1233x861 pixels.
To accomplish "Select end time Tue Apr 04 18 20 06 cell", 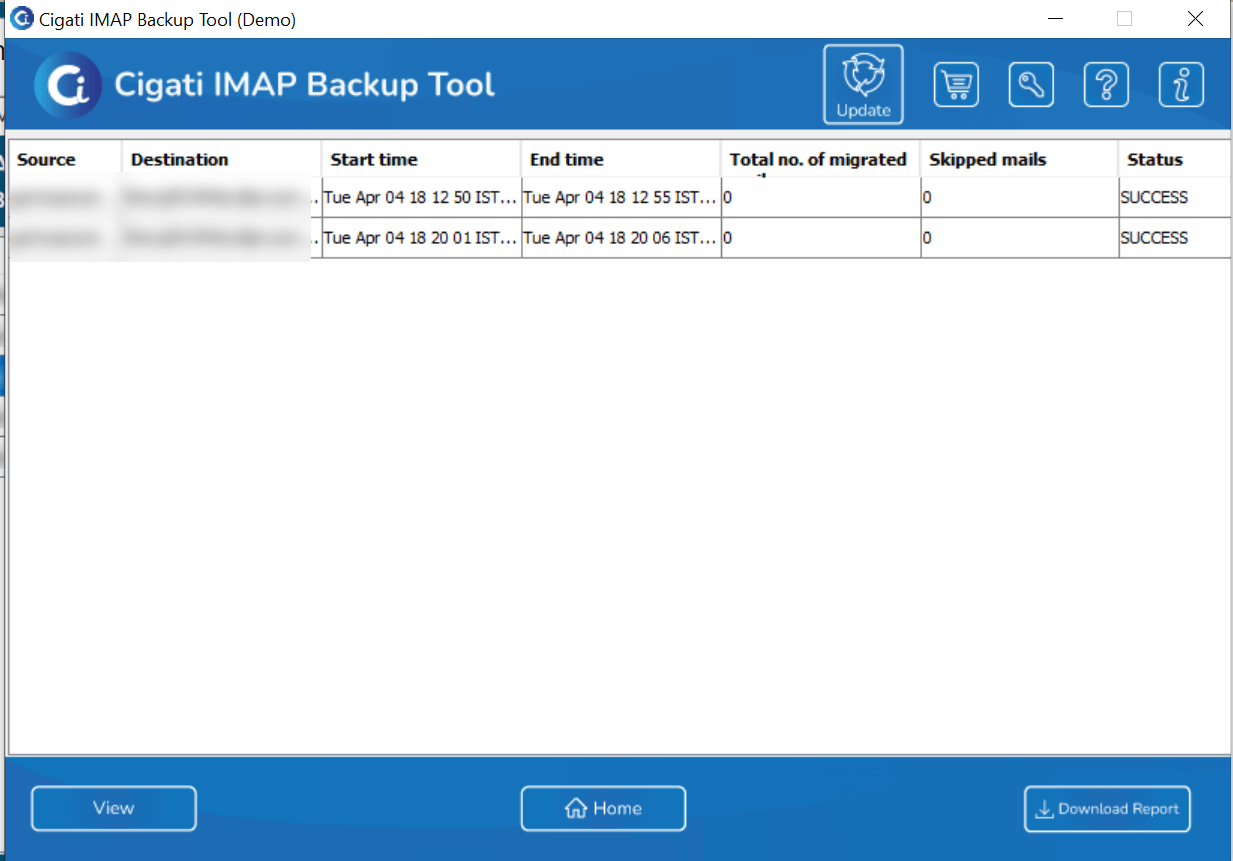I will (x=621, y=238).
